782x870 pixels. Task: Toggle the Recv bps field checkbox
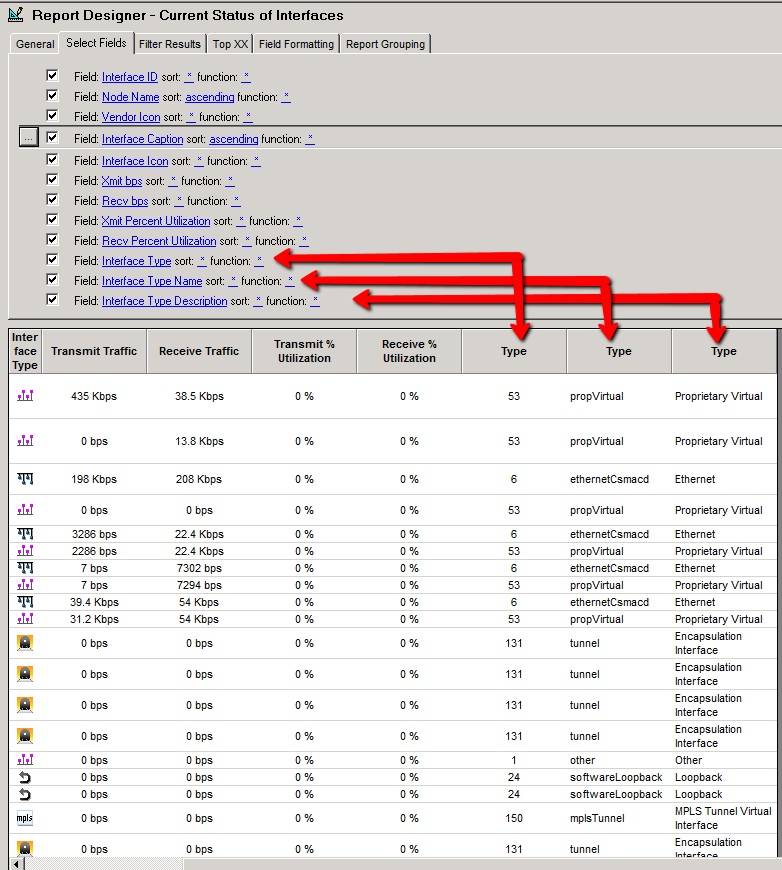tap(52, 199)
